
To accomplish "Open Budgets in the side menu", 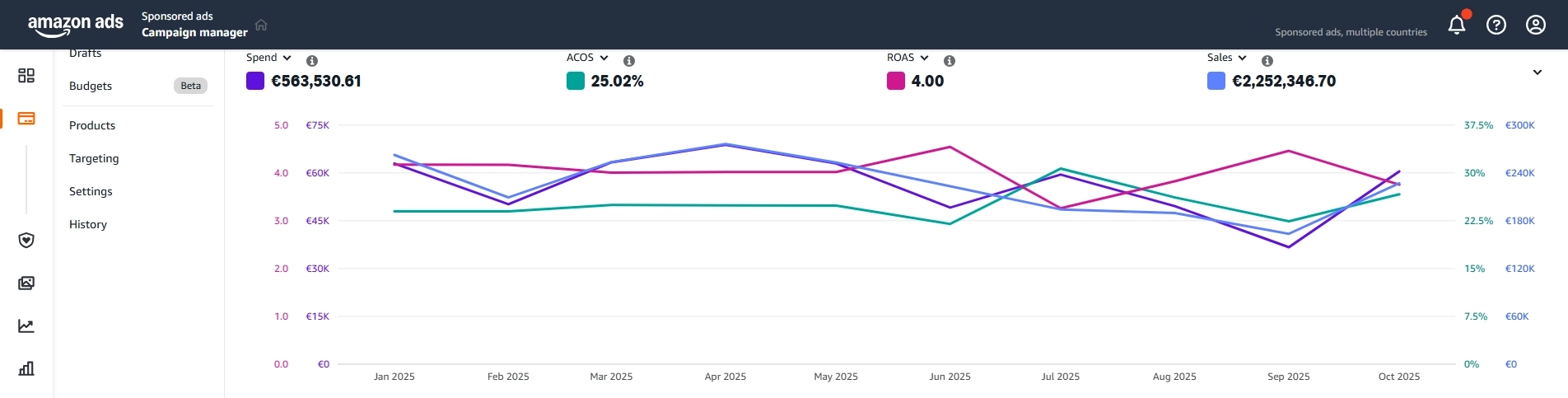I will click(x=91, y=86).
